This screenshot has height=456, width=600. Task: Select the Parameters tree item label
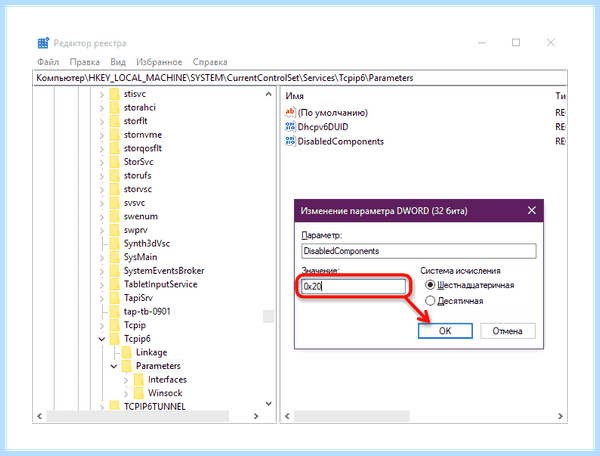158,366
